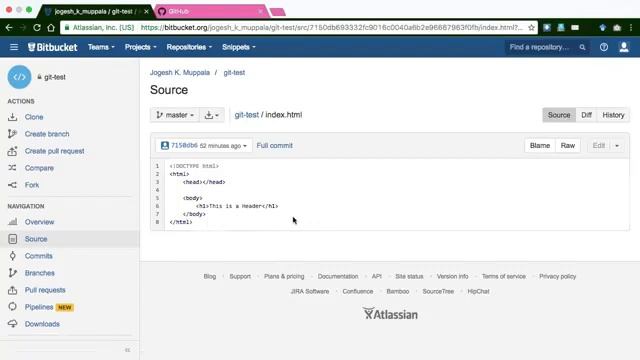Select the git-test Bitbucket browser tab
Image resolution: width=640 pixels, height=360 pixels.
tap(95, 11)
